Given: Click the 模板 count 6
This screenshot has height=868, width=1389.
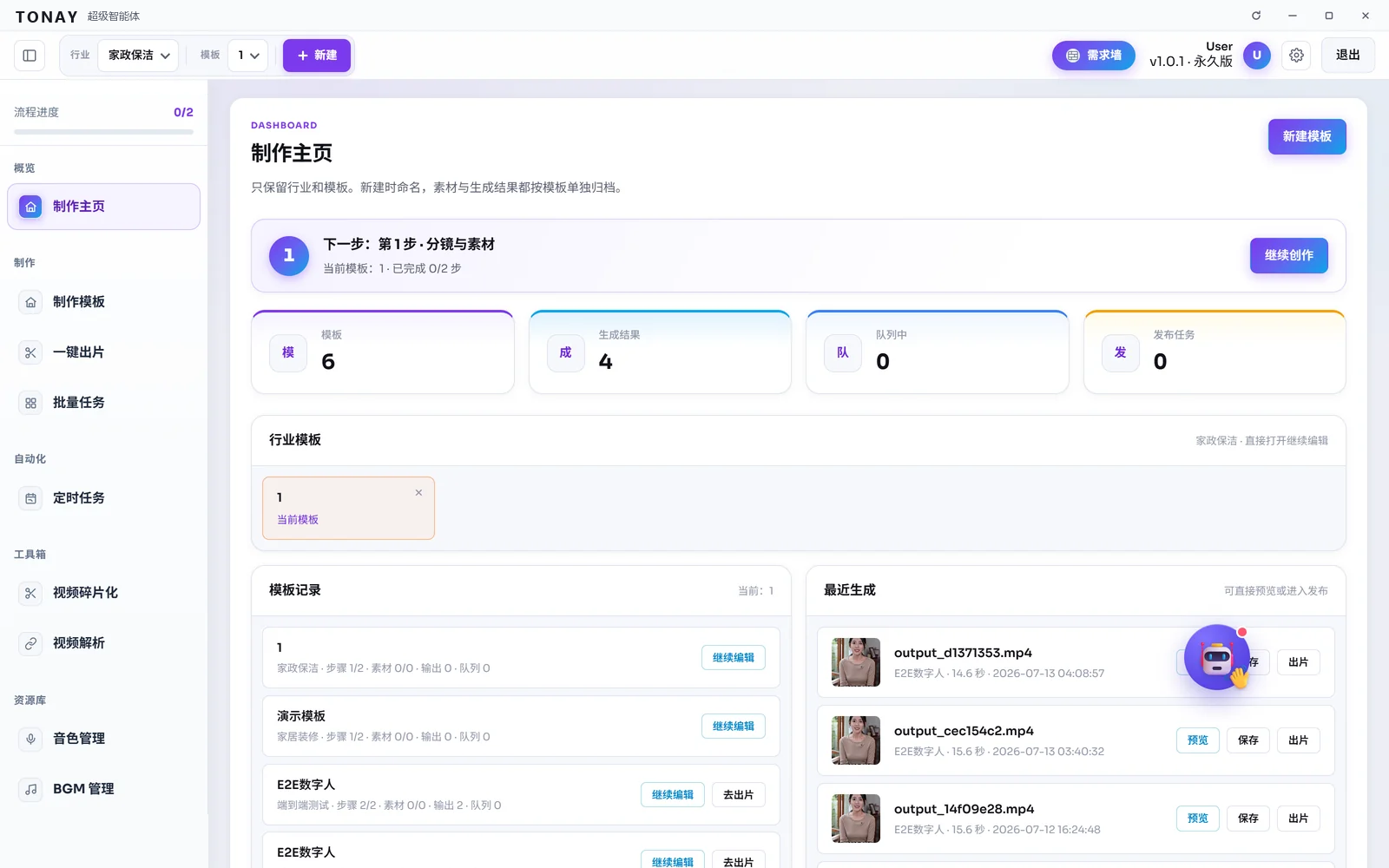Looking at the screenshot, I should point(328,362).
